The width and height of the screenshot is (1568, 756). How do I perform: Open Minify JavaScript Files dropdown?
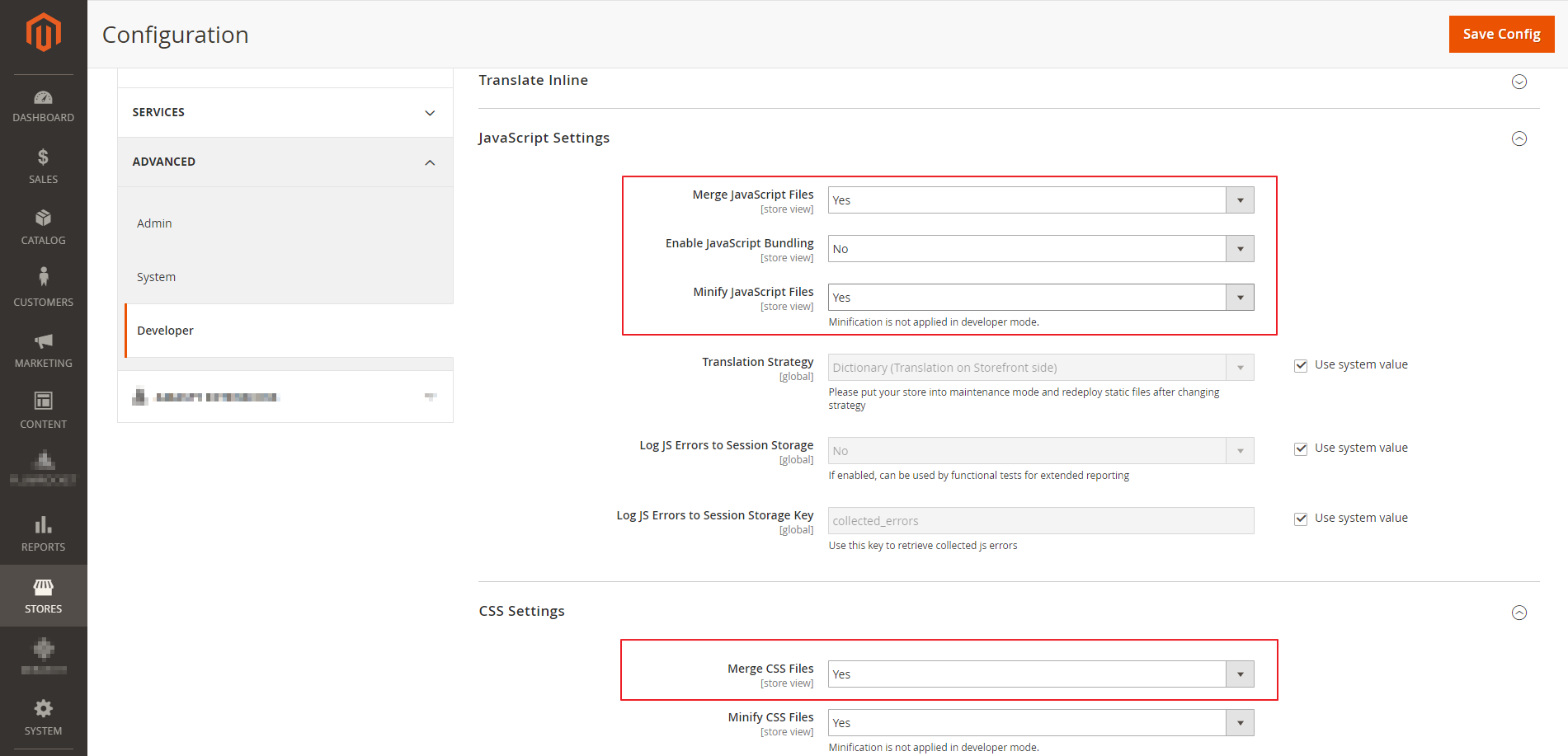1041,298
